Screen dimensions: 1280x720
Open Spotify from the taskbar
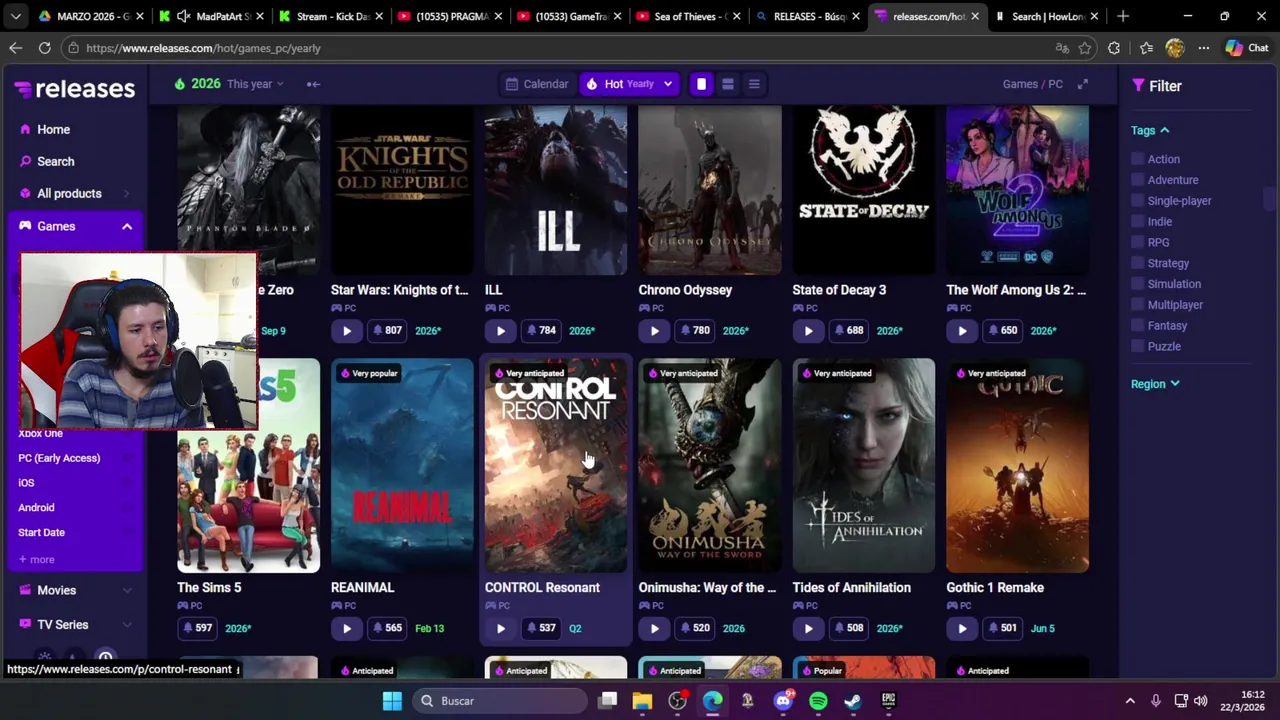coord(818,701)
